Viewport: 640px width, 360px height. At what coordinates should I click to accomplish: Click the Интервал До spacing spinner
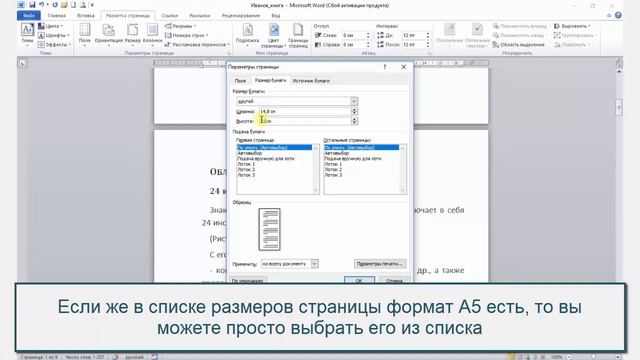tap(427, 36)
